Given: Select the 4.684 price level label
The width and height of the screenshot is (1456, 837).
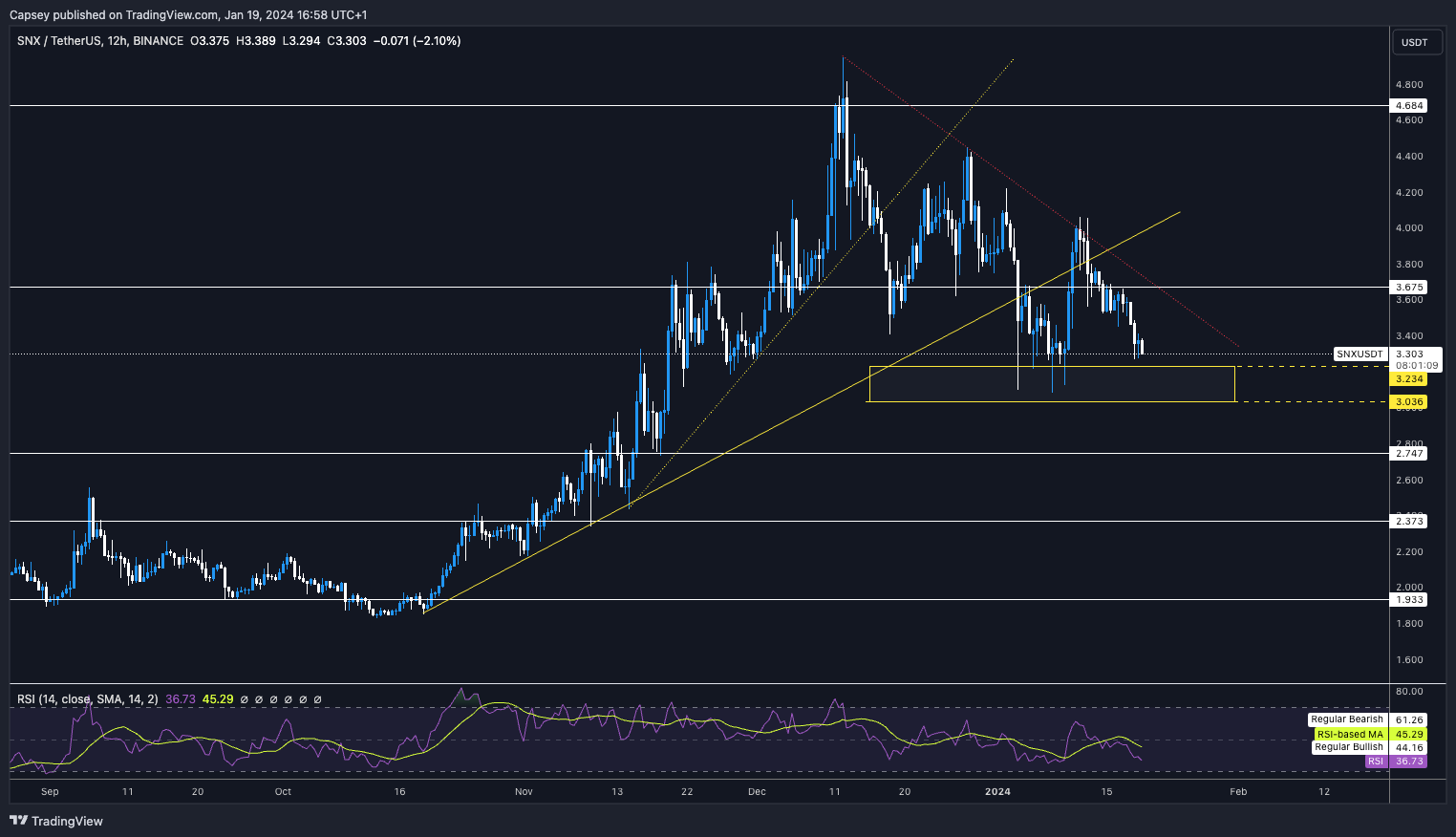Looking at the screenshot, I should [x=1410, y=106].
